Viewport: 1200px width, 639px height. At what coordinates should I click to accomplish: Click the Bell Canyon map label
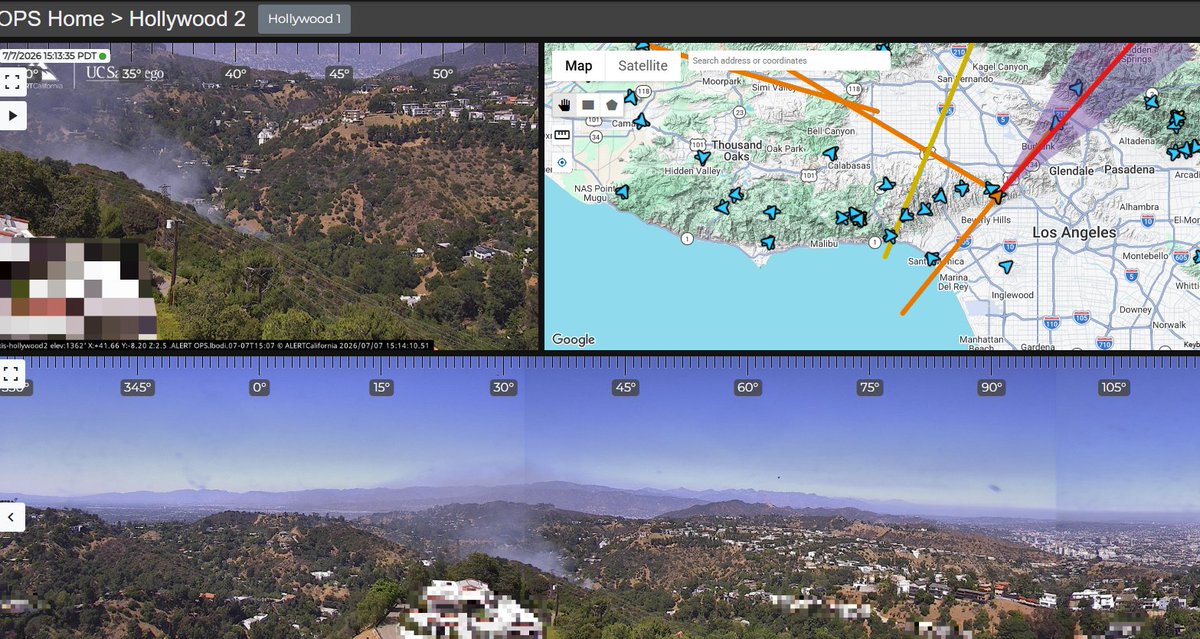831,131
